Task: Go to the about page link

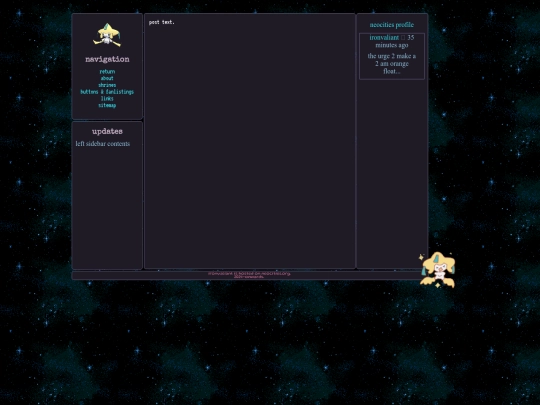Action: (x=107, y=78)
